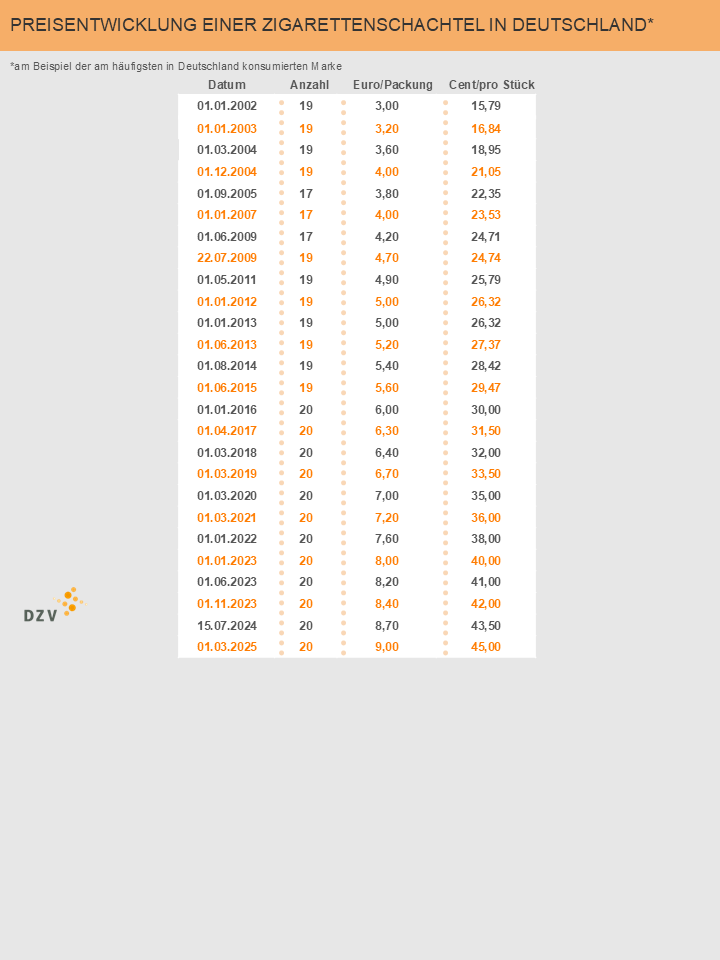Click the DZV logo
The width and height of the screenshot is (720, 960).
pos(52,606)
